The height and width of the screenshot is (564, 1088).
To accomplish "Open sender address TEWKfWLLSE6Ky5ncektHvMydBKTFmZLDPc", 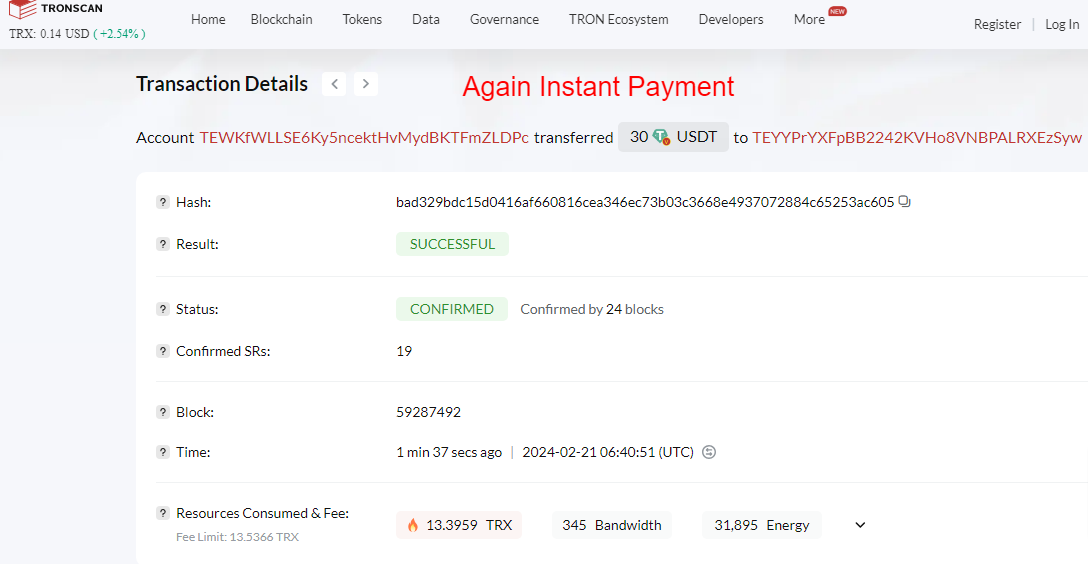I will 364,137.
